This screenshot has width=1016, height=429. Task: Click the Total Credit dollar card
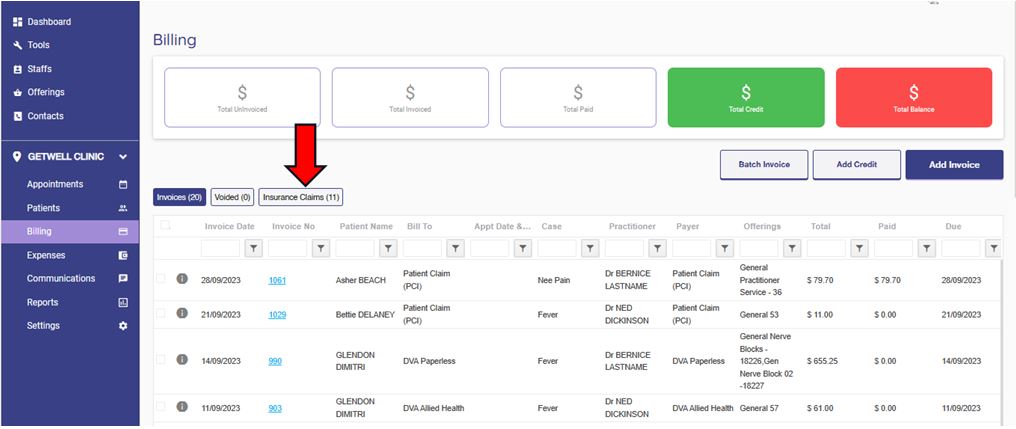click(x=745, y=98)
